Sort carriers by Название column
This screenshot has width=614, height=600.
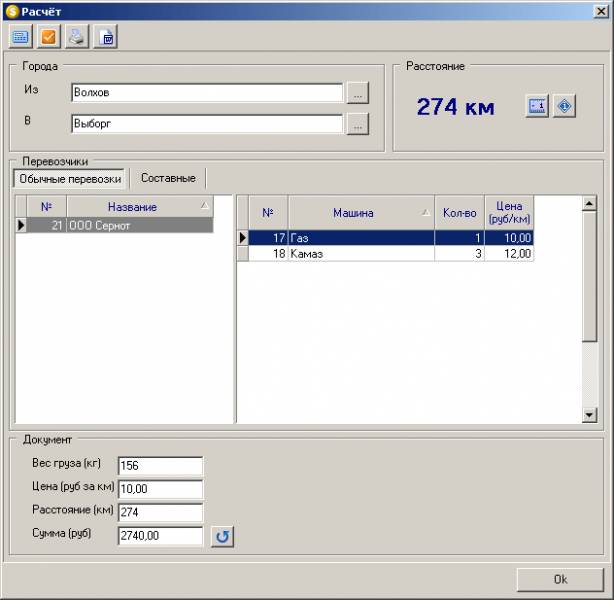(140, 207)
